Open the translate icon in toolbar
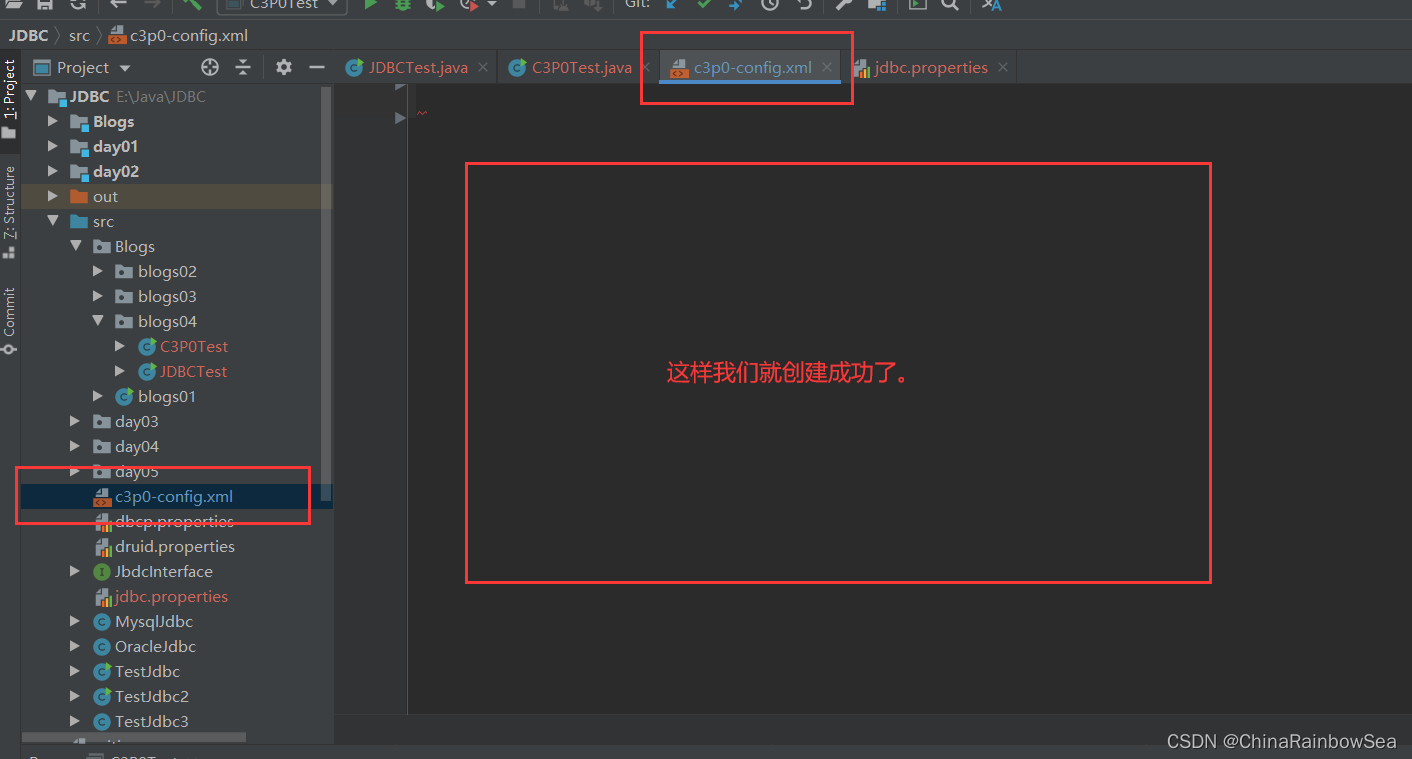The width and height of the screenshot is (1412, 759). pos(991,4)
